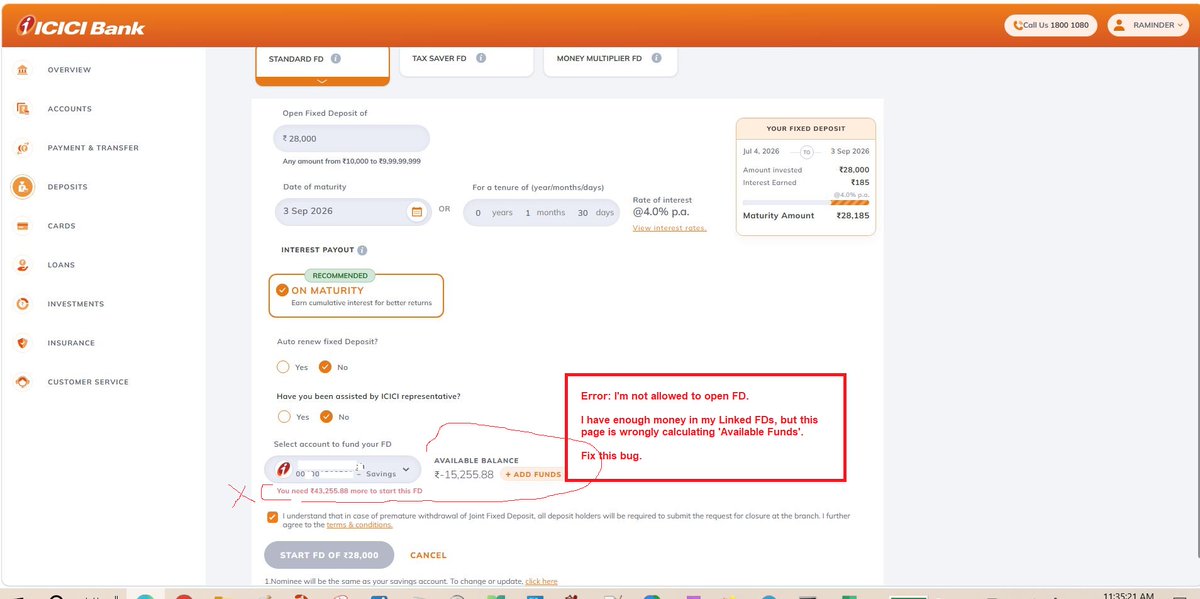Click the Tax Saver FD info icon
The height and width of the screenshot is (599, 1200).
click(481, 58)
